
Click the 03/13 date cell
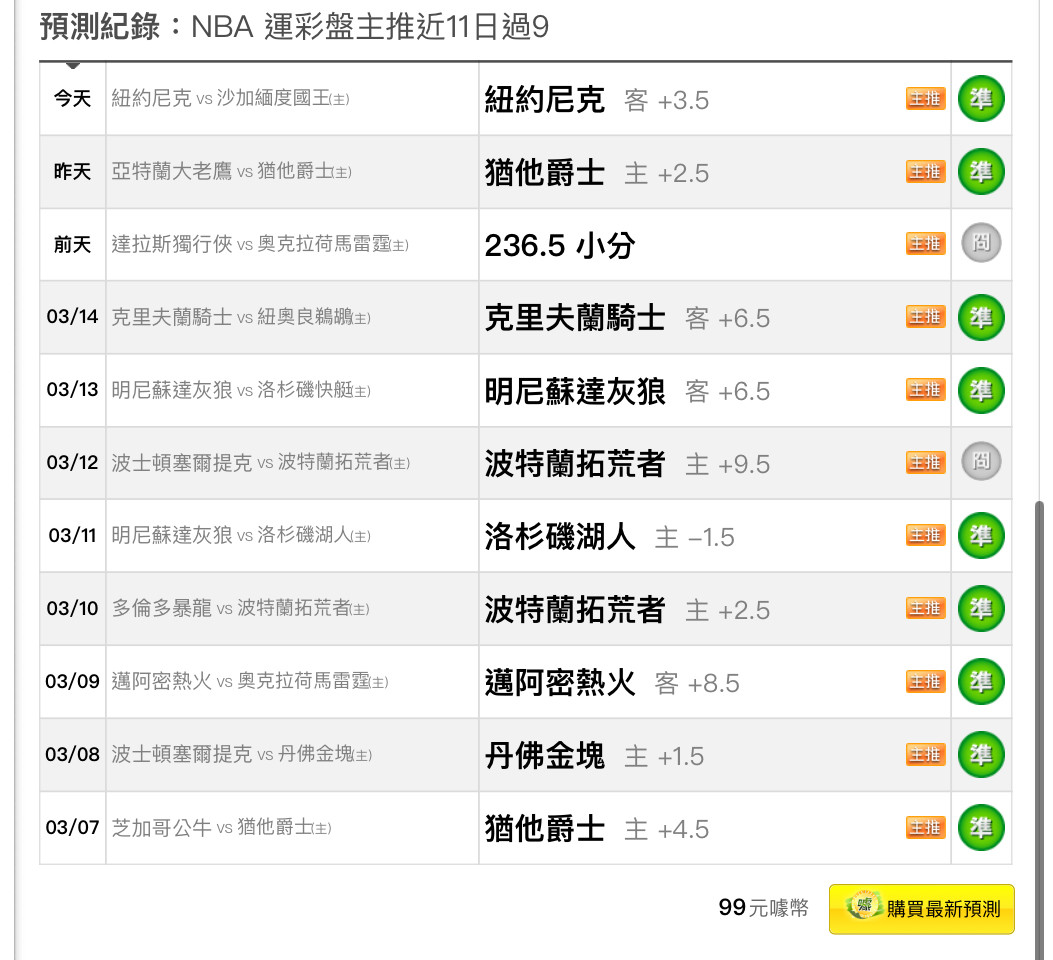coord(73,390)
